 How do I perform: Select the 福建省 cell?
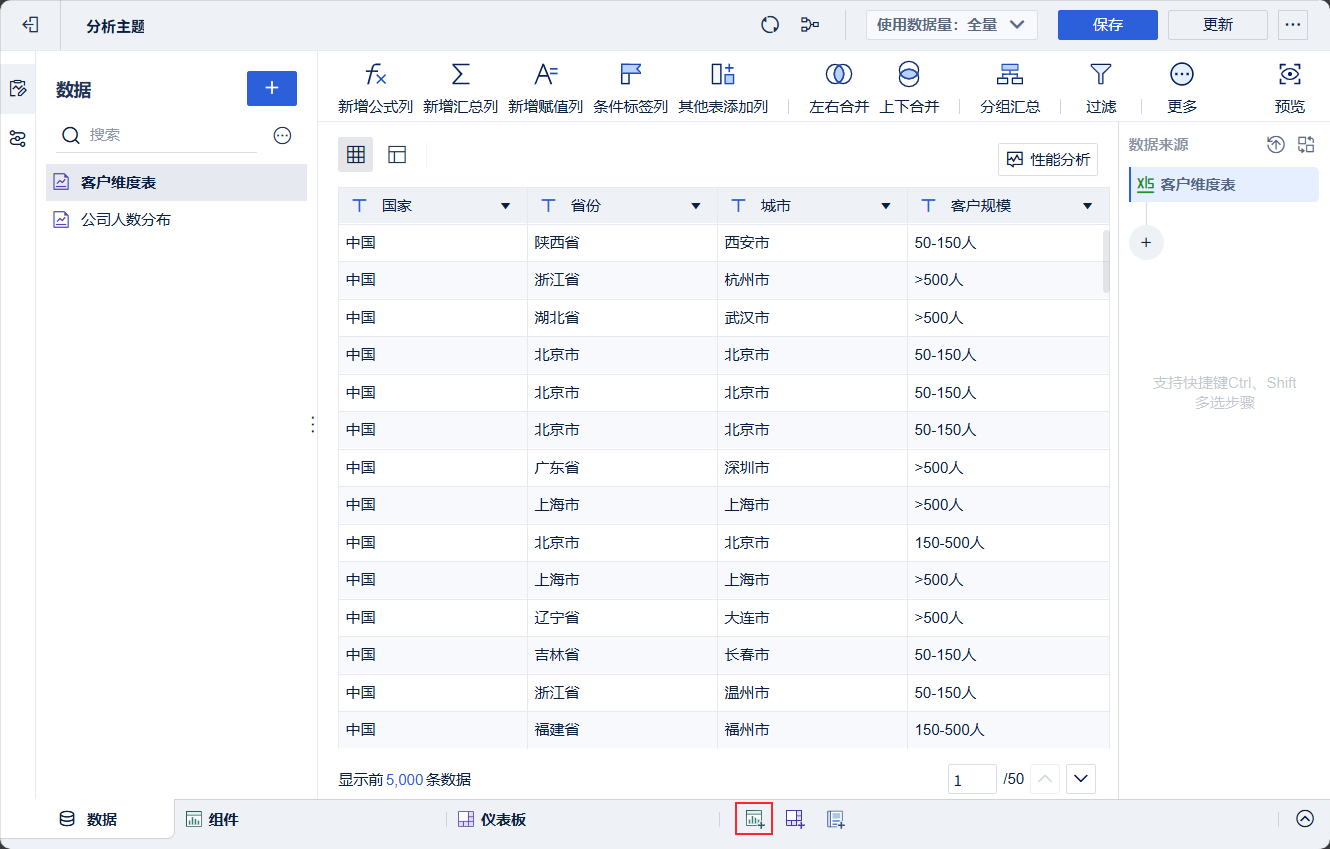tap(622, 730)
